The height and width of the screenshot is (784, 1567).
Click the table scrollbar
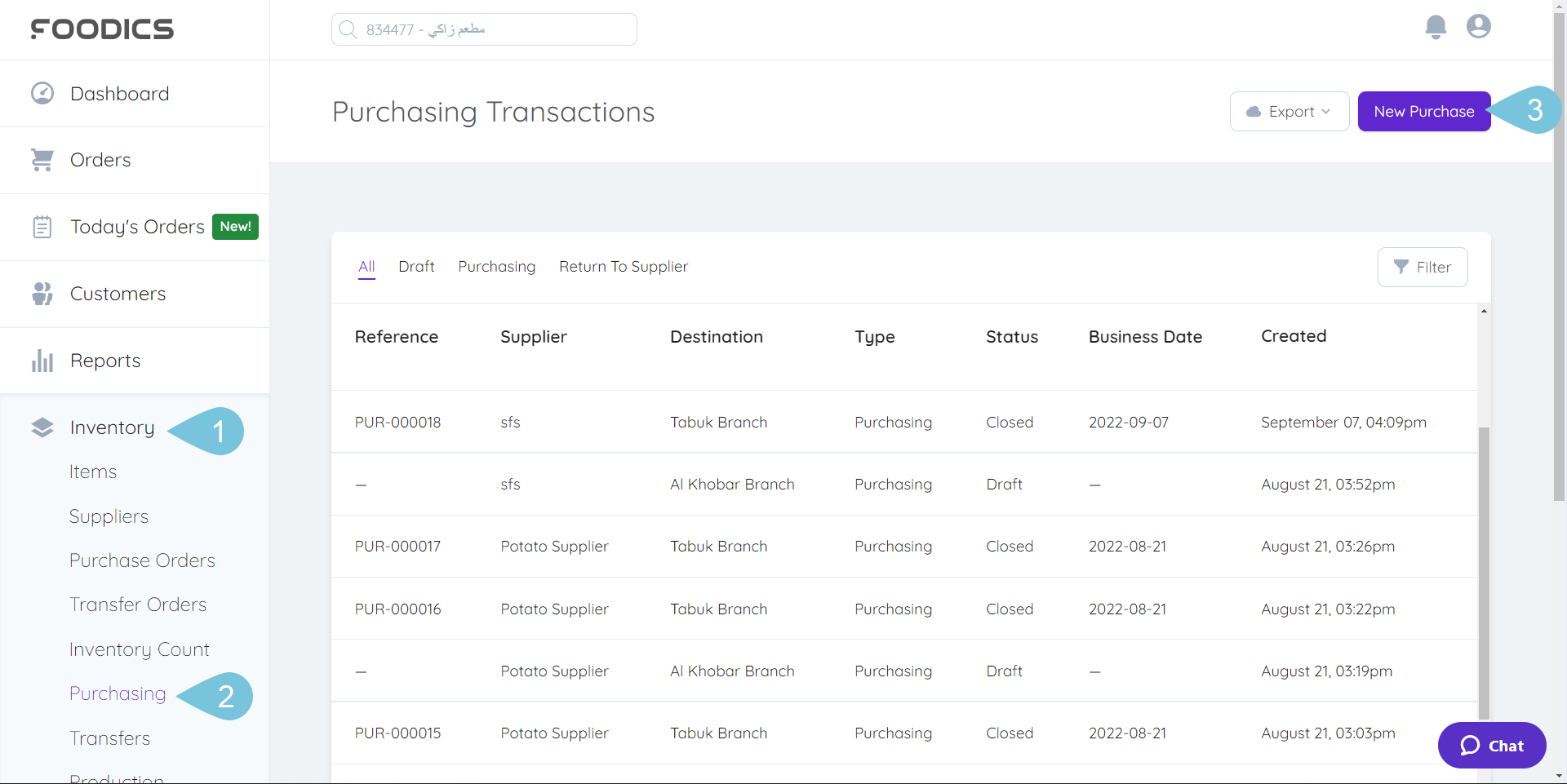click(1483, 571)
